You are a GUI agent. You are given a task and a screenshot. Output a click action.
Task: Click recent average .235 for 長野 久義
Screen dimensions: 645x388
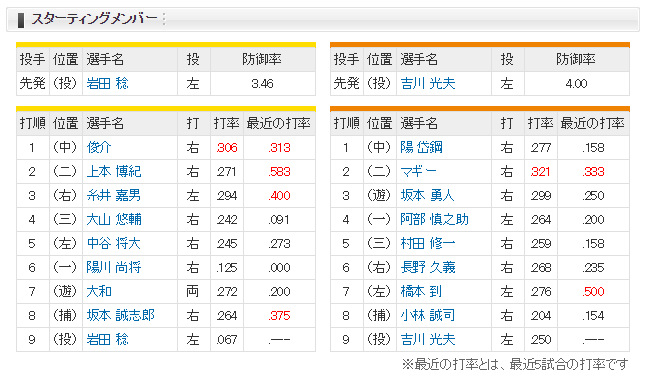click(593, 267)
